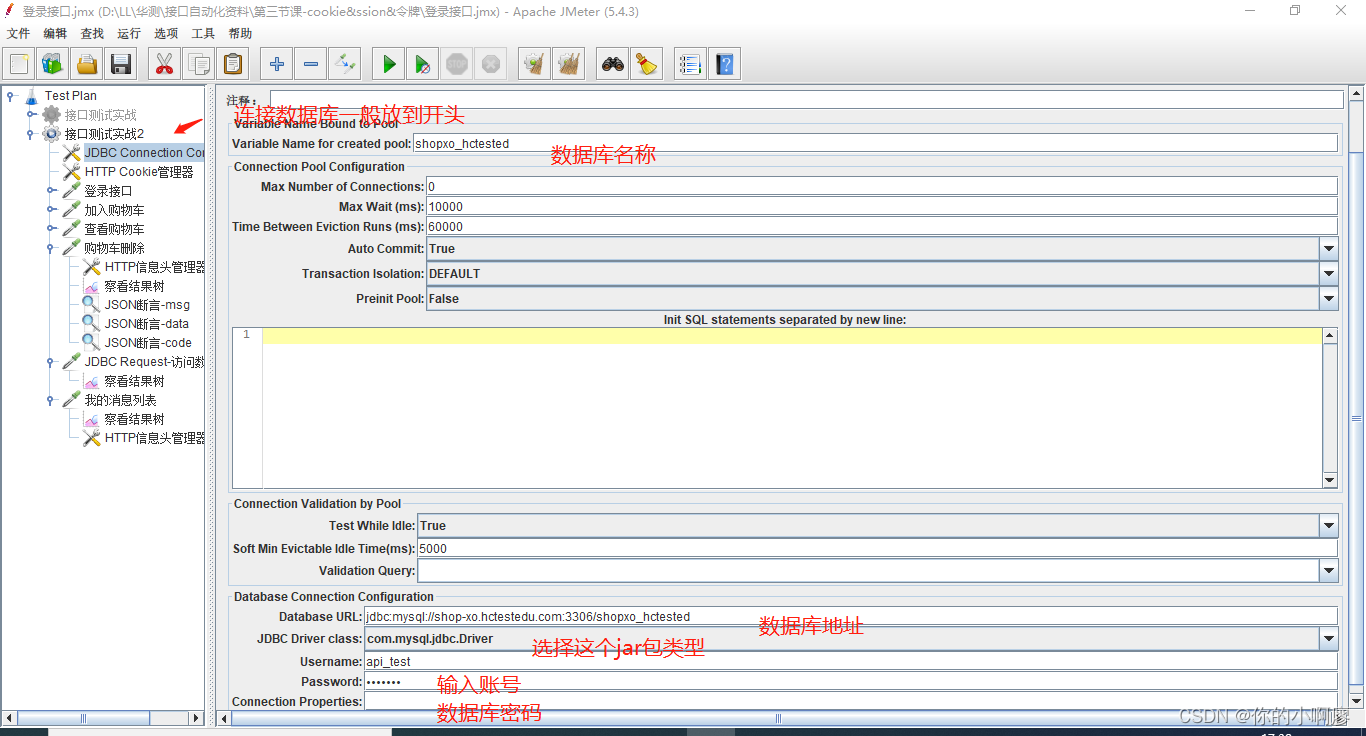
Task: Click the New test plan toolbar icon
Action: point(19,65)
